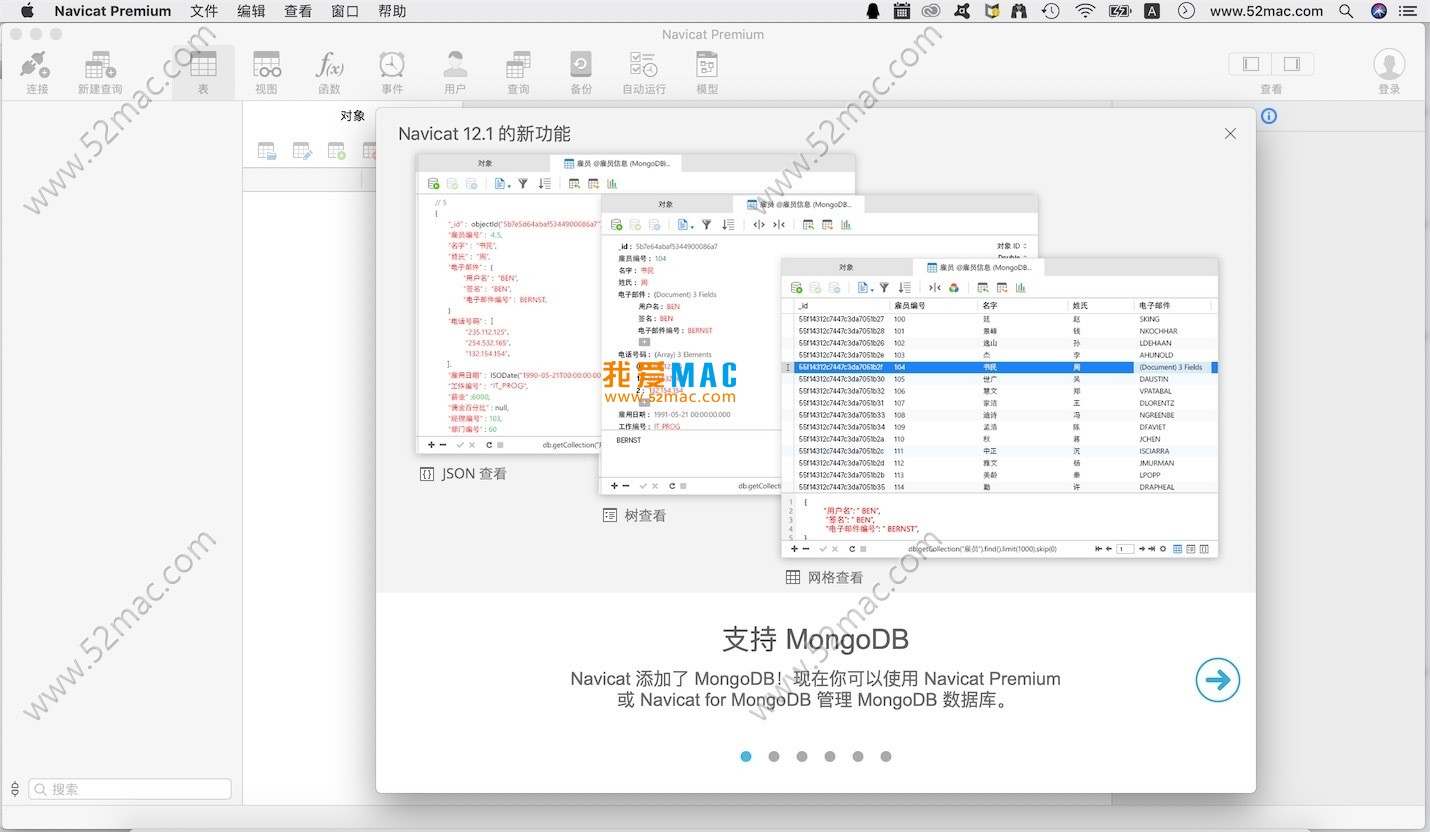1430x832 pixels.
Task: Select sixth page indicator dot
Action: 886,757
